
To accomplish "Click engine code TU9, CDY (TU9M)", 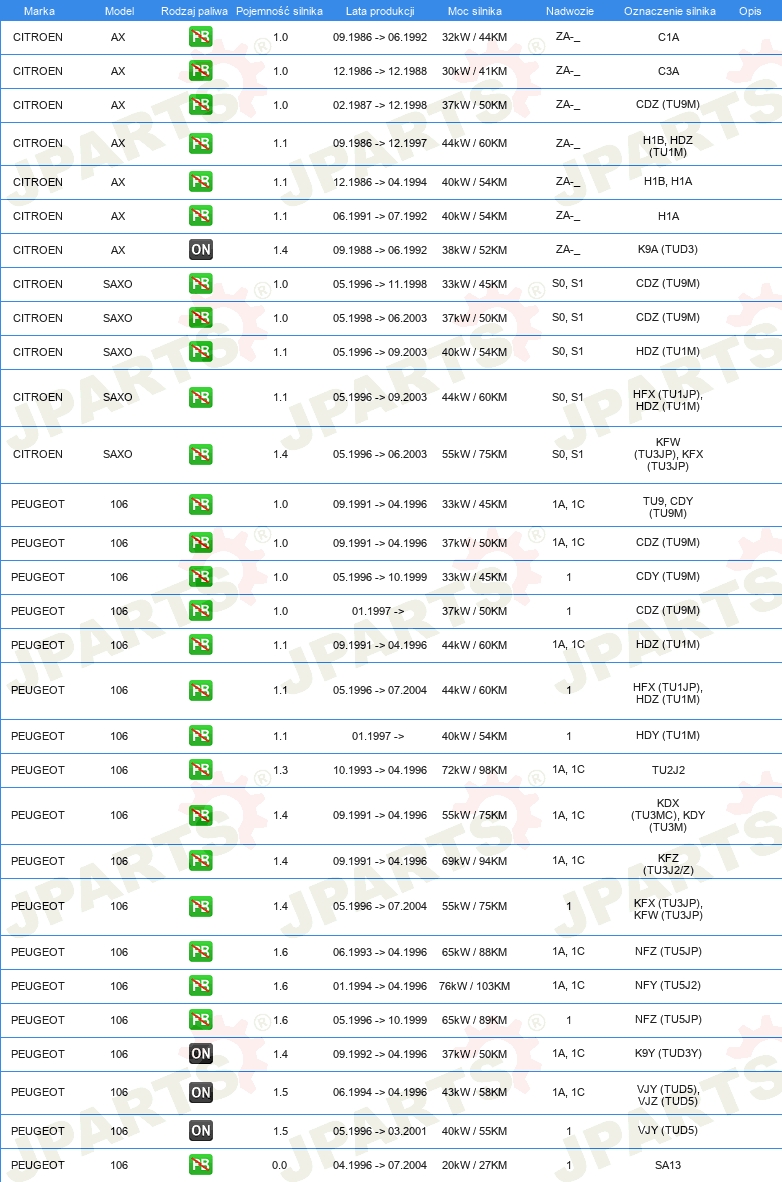I will tap(668, 507).
